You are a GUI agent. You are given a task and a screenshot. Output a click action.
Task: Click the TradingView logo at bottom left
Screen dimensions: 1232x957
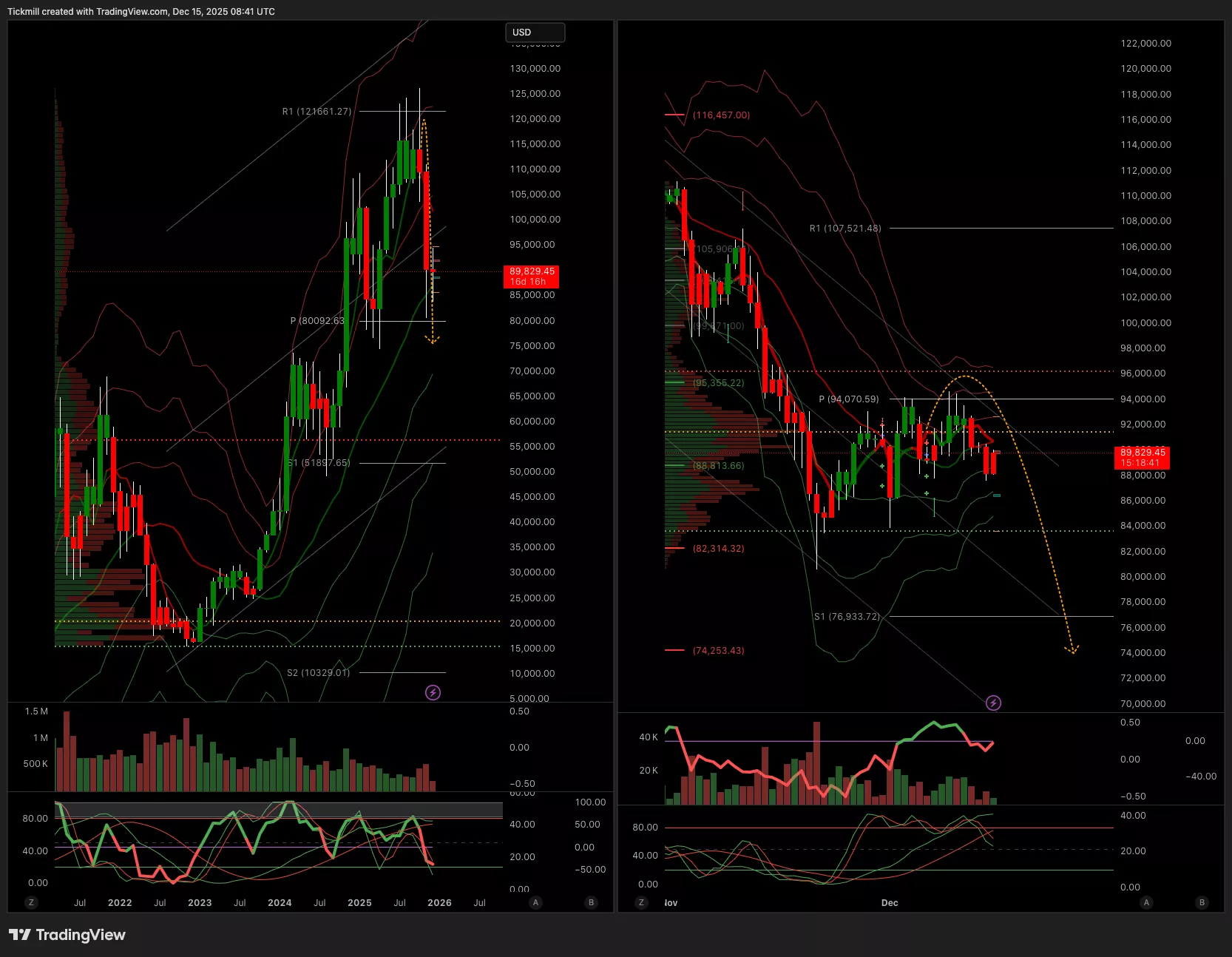point(67,935)
